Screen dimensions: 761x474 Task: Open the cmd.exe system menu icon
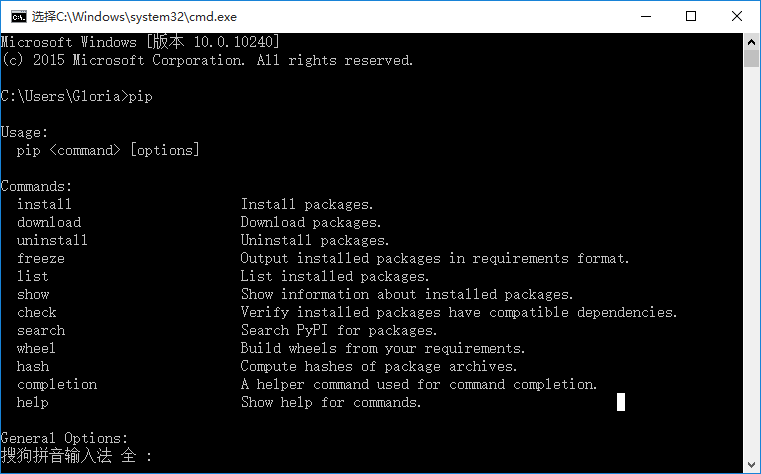click(x=19, y=17)
